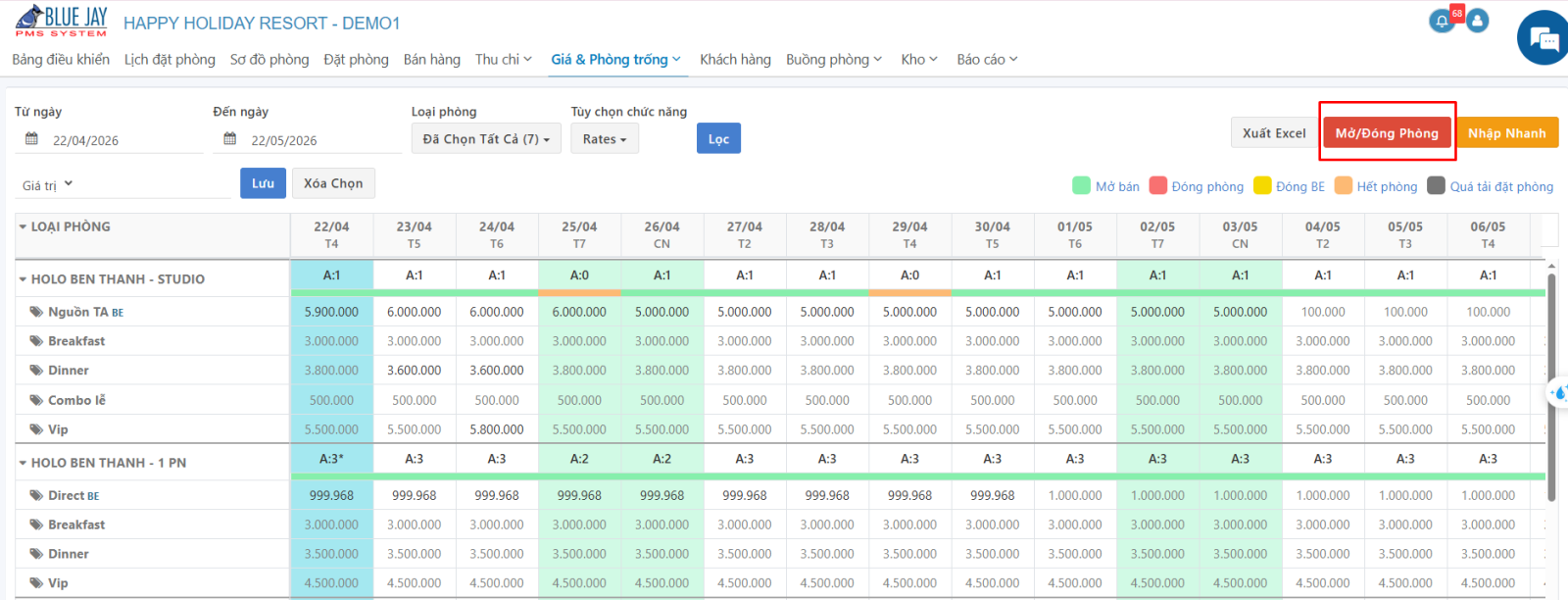Viewport: 1568px width, 600px height.
Task: Click the Xuất Excel button
Action: (x=1274, y=132)
